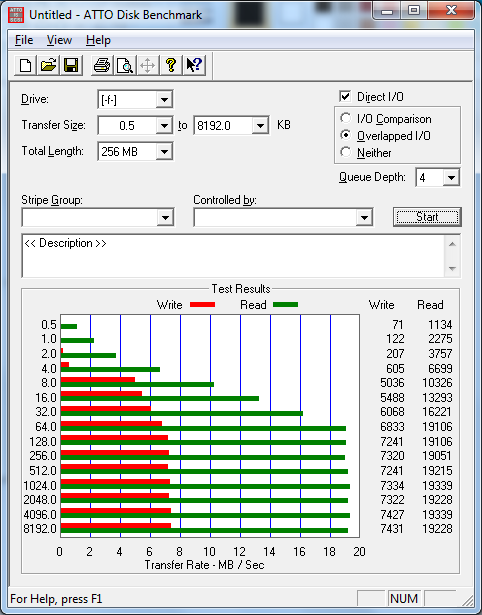The image size is (482, 615).
Task: Toggle the Direct I/O checkbox
Action: click(345, 96)
